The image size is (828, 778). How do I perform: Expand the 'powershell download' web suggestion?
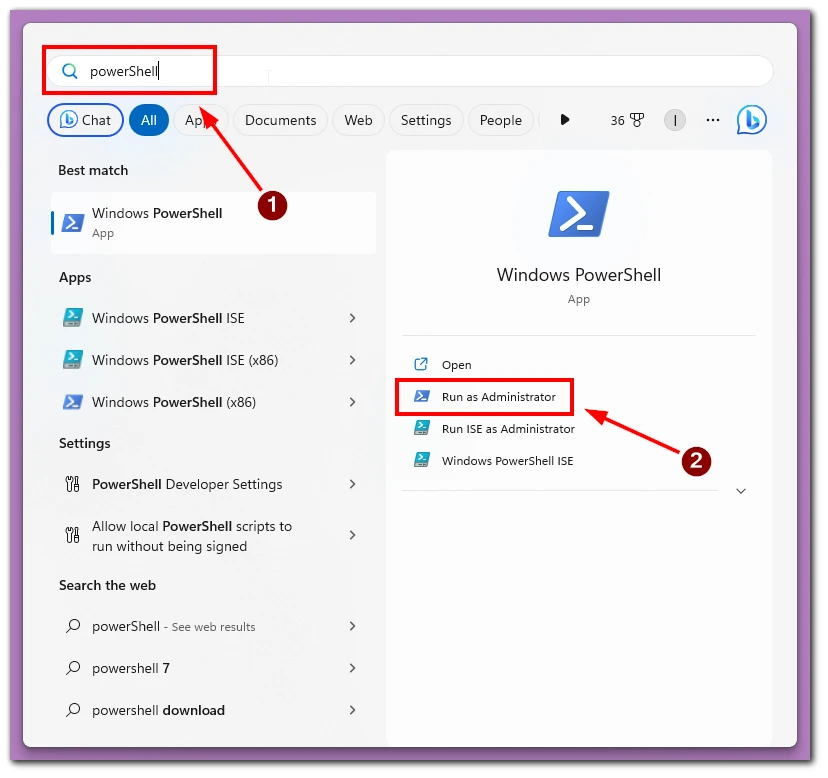click(352, 710)
